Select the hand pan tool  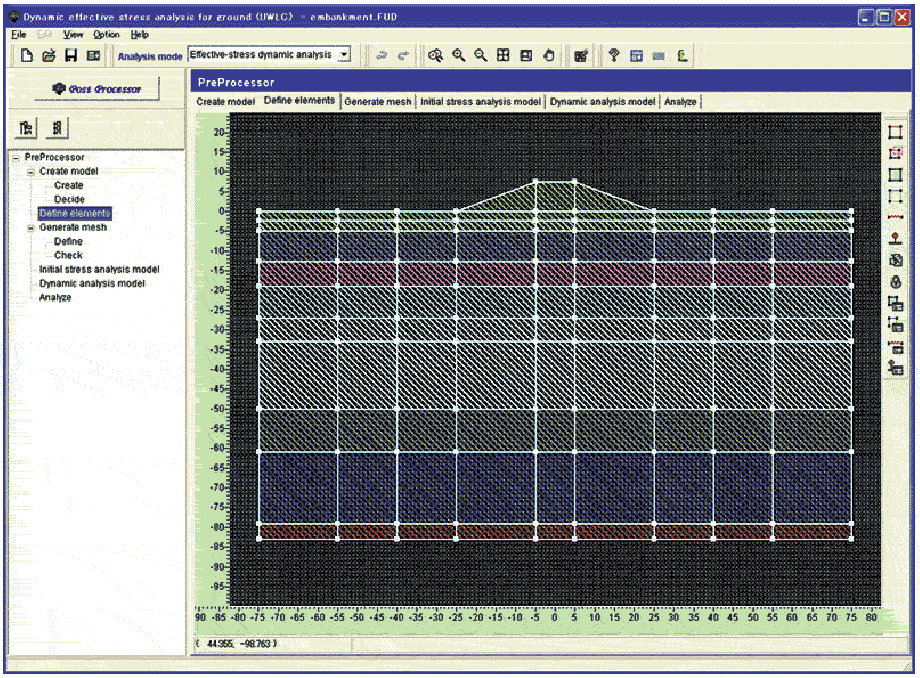tap(549, 56)
